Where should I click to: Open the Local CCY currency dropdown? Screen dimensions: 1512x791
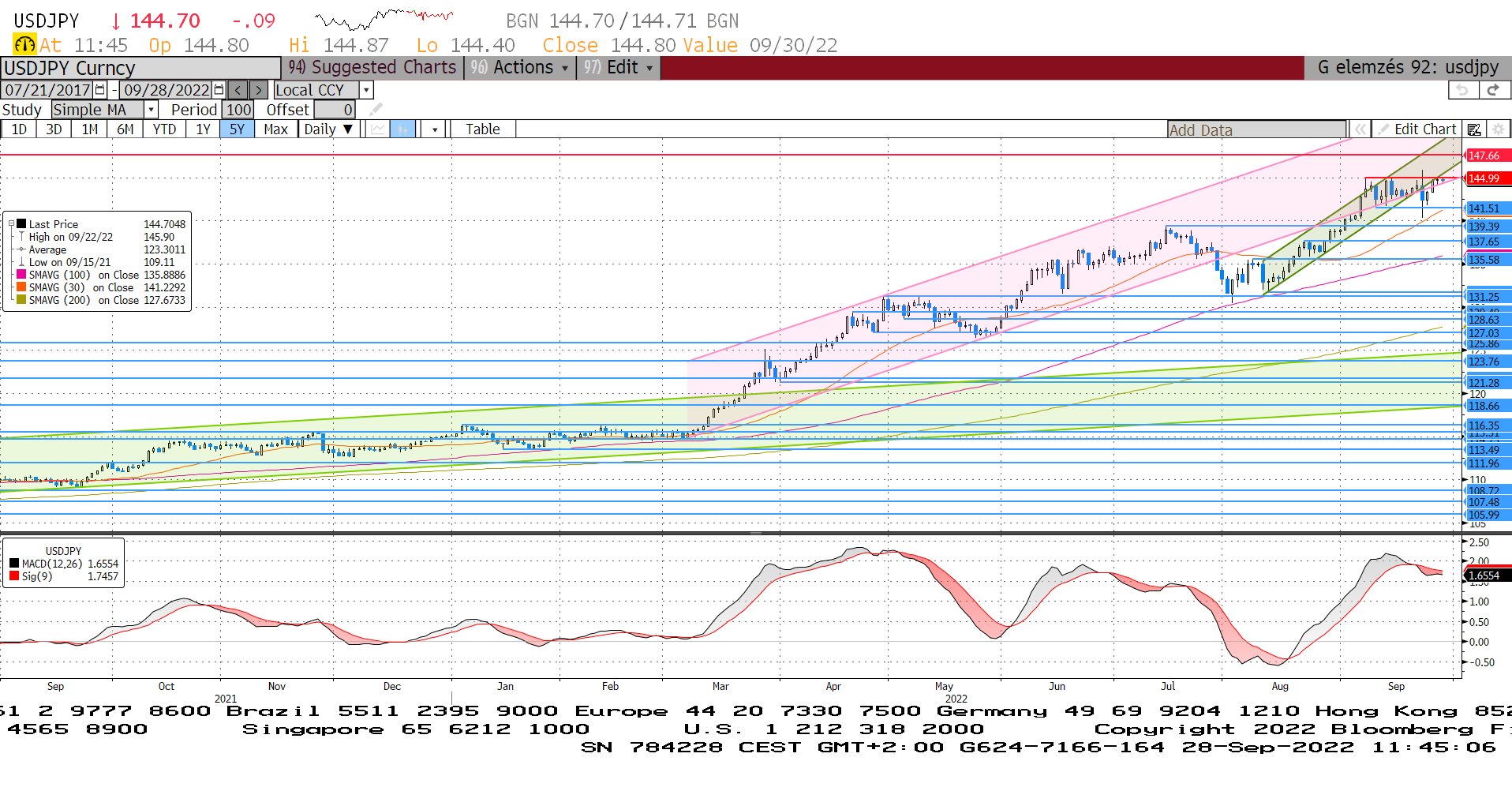coord(366,90)
